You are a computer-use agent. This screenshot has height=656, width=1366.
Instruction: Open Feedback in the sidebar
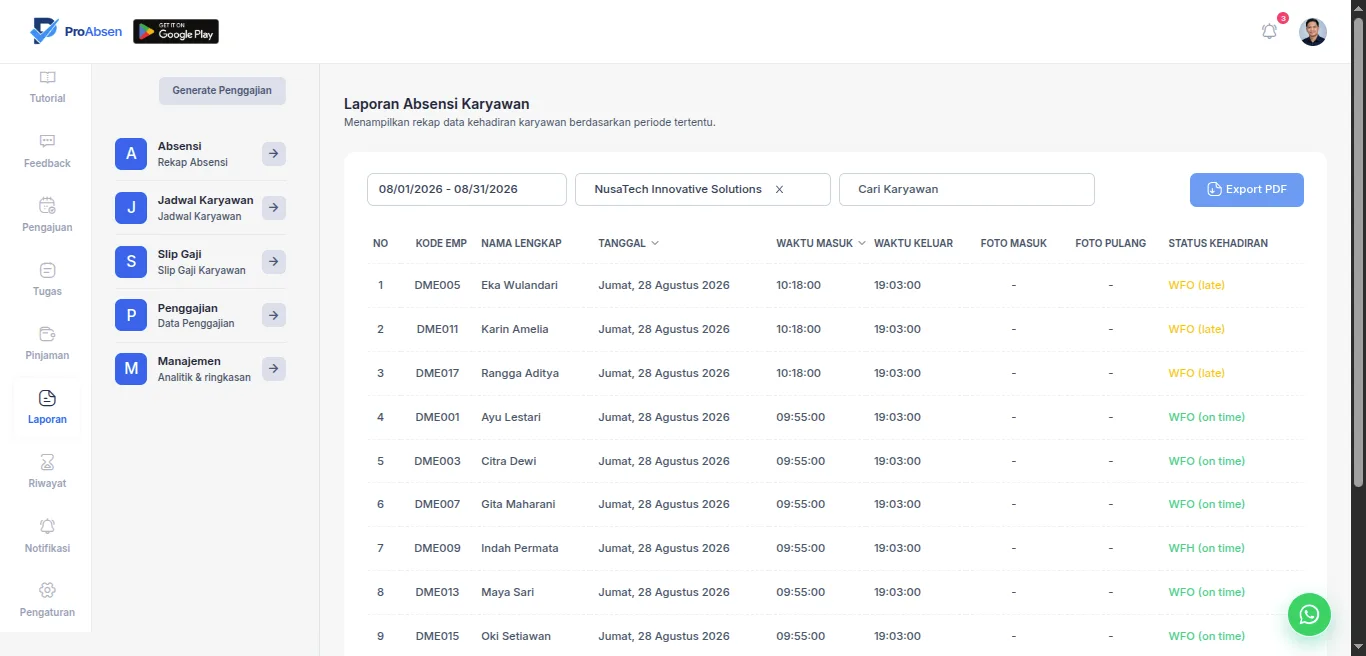click(x=47, y=151)
